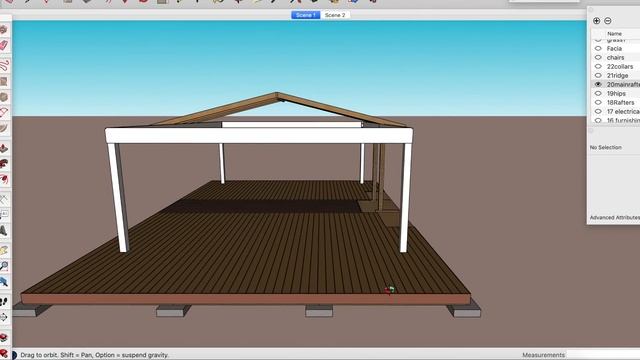
Task: Toggle visibility of the Facia layer
Action: 598,48
